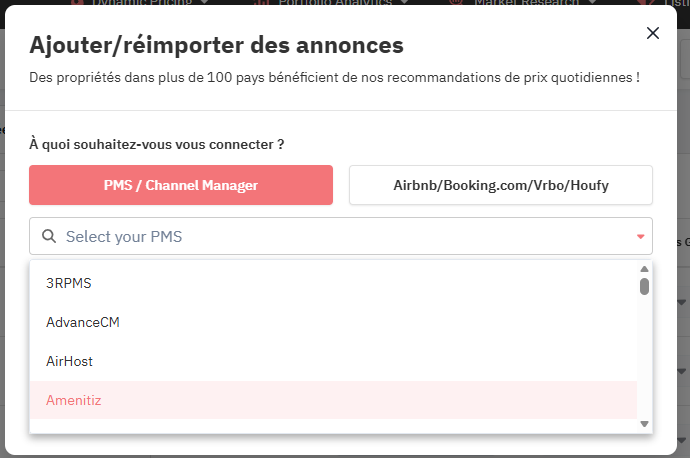The width and height of the screenshot is (690, 458).
Task: Click the PMS list scroll-up arrow
Action: pos(645,269)
